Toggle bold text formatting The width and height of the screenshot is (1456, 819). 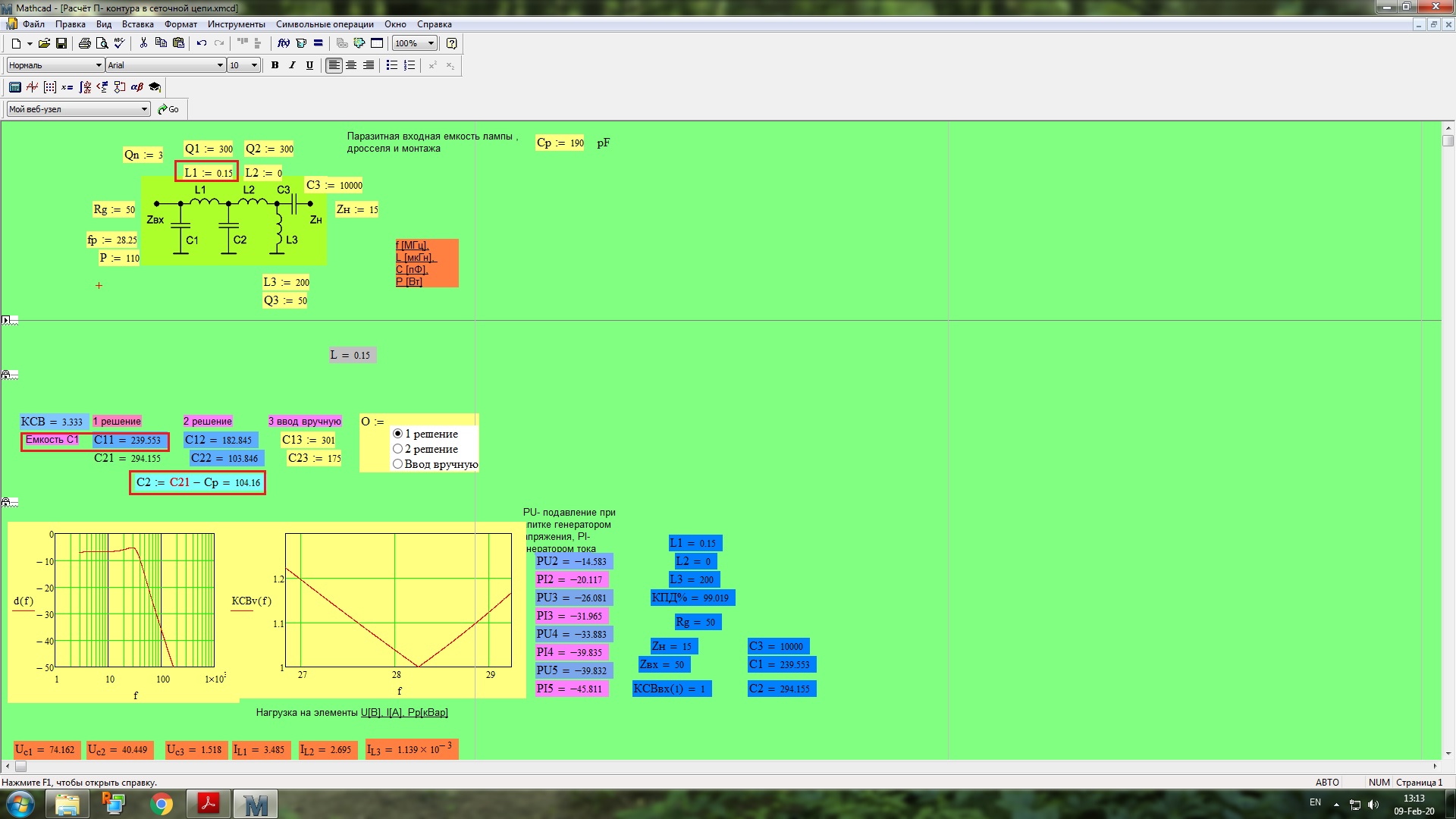(275, 65)
